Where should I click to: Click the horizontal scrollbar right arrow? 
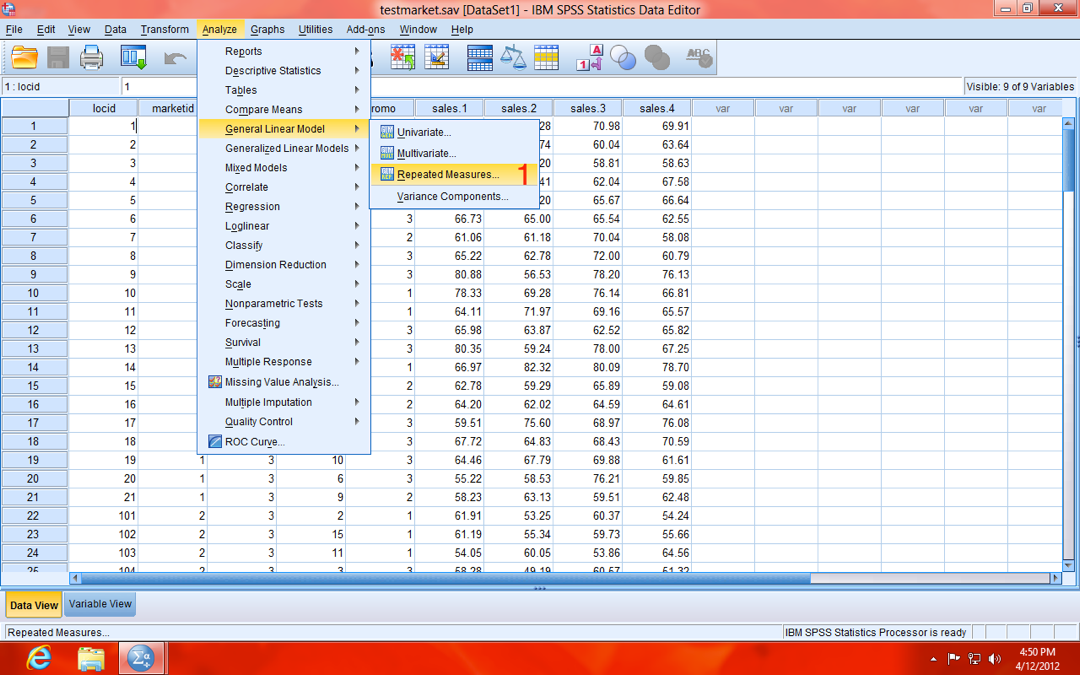coord(1055,579)
